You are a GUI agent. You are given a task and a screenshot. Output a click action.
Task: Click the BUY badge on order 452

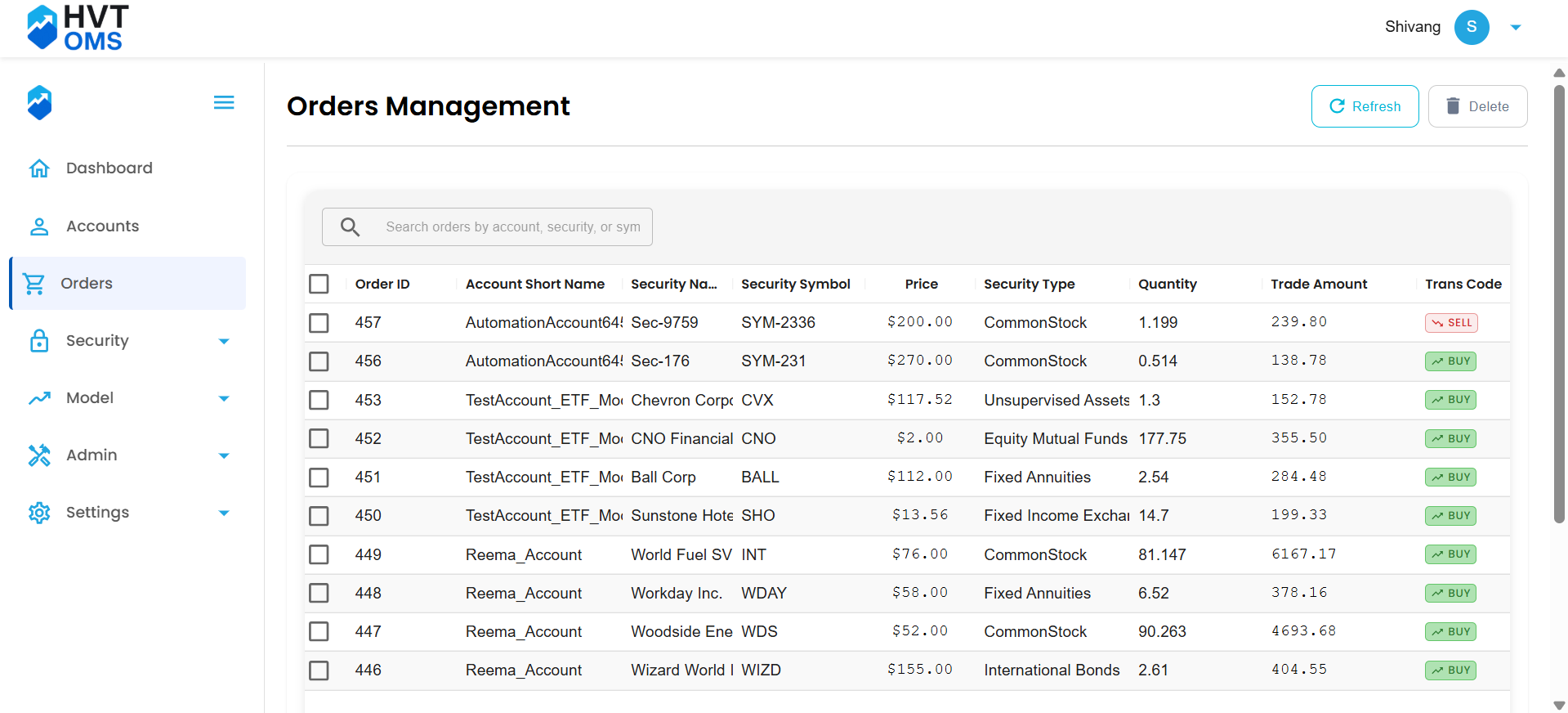1450,439
